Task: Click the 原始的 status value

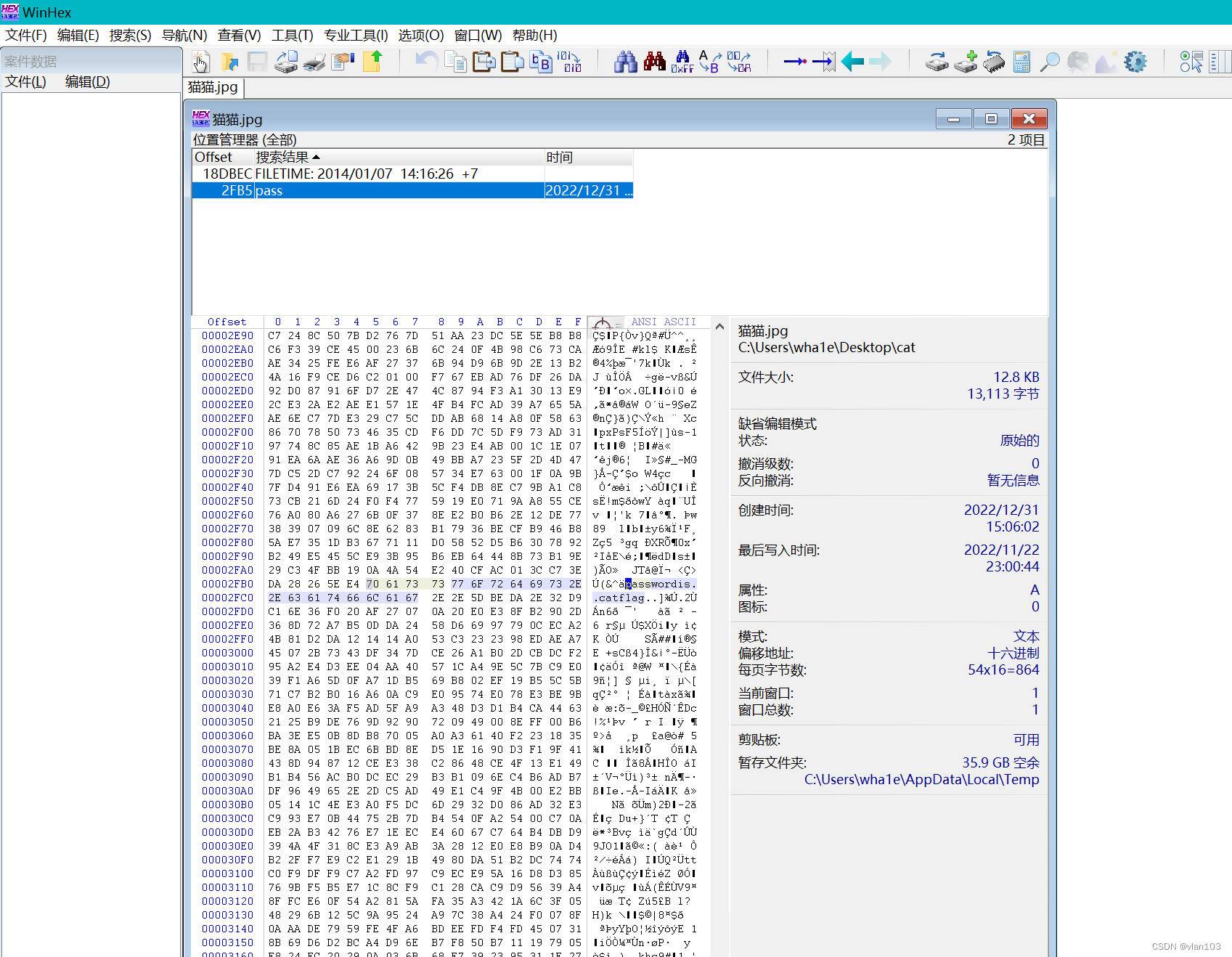Action: coord(1019,441)
